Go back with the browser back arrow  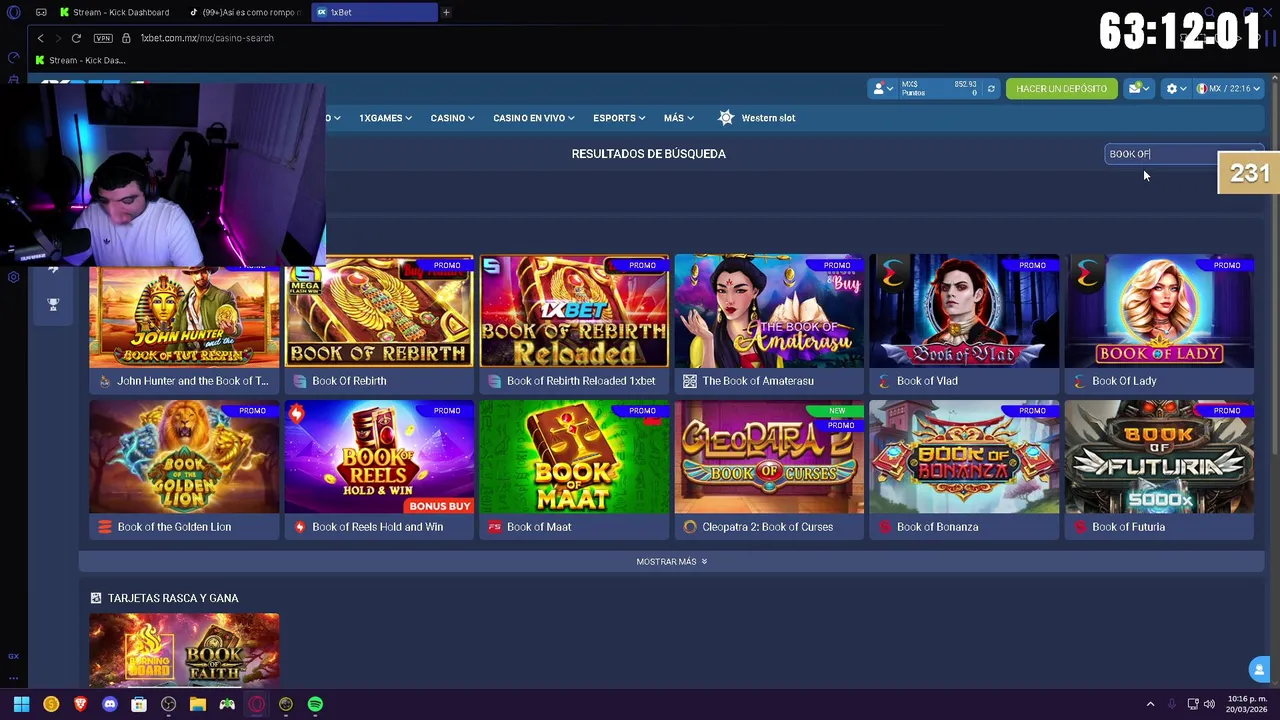pyautogui.click(x=40, y=38)
